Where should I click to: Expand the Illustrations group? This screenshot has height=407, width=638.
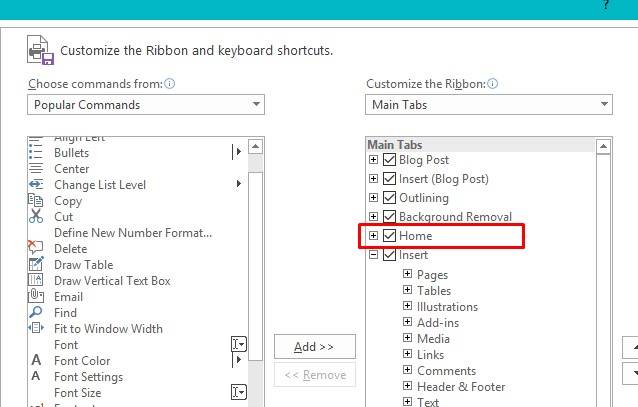tap(407, 306)
